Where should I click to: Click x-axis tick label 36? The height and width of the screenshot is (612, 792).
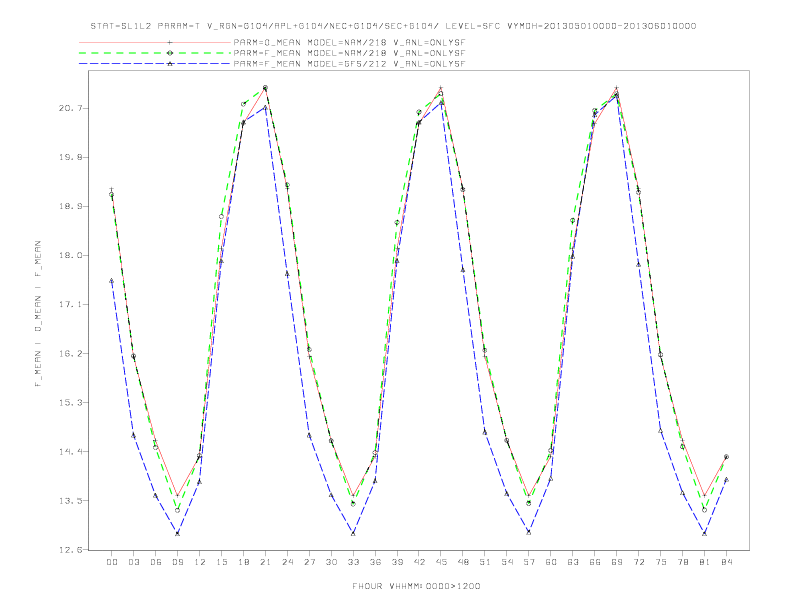pos(375,562)
